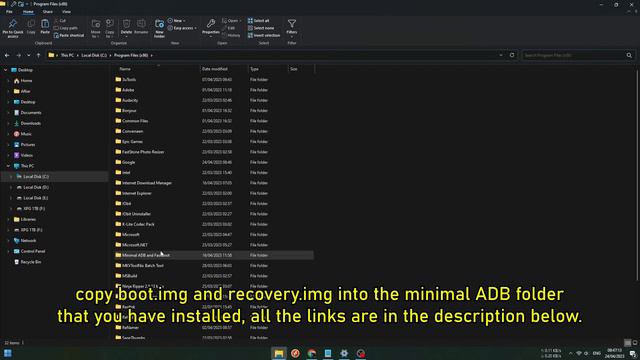Select the Minimal ADB and Fastboot folder

(214, 255)
